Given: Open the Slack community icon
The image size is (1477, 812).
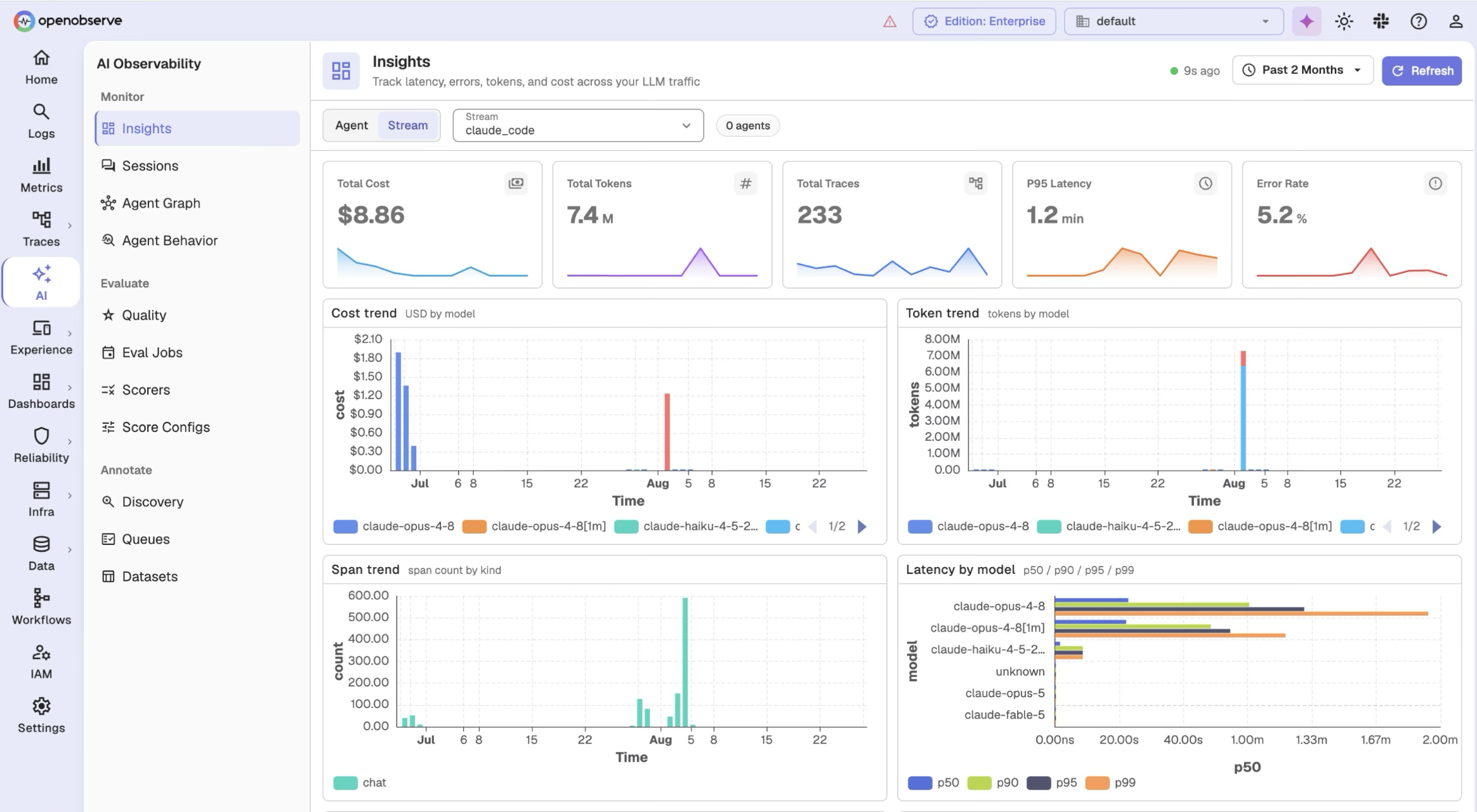Looking at the screenshot, I should (1381, 22).
